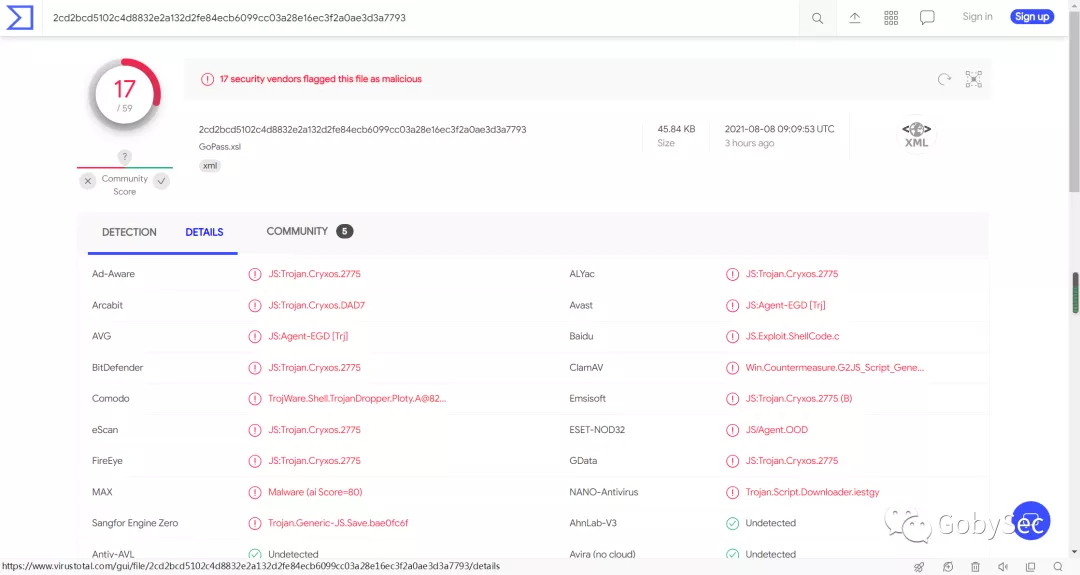Vote harmless with the checkmark community button
This screenshot has height=575, width=1080.
[161, 181]
